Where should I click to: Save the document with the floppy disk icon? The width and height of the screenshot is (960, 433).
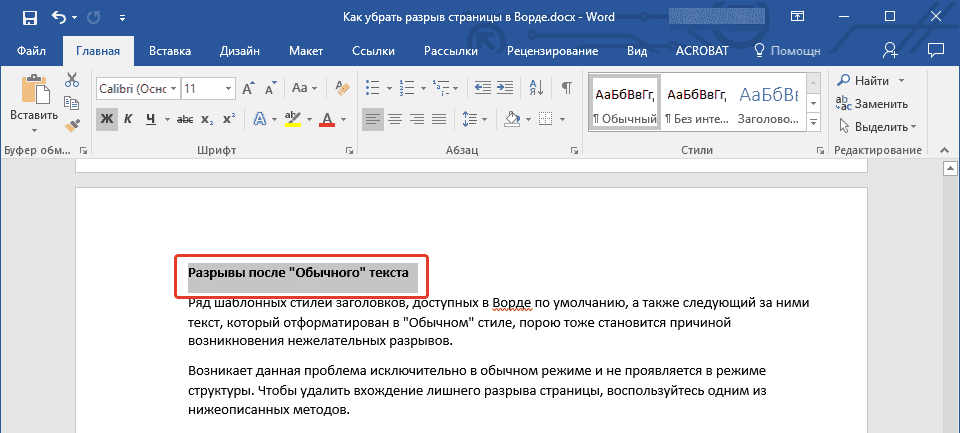pyautogui.click(x=29, y=18)
